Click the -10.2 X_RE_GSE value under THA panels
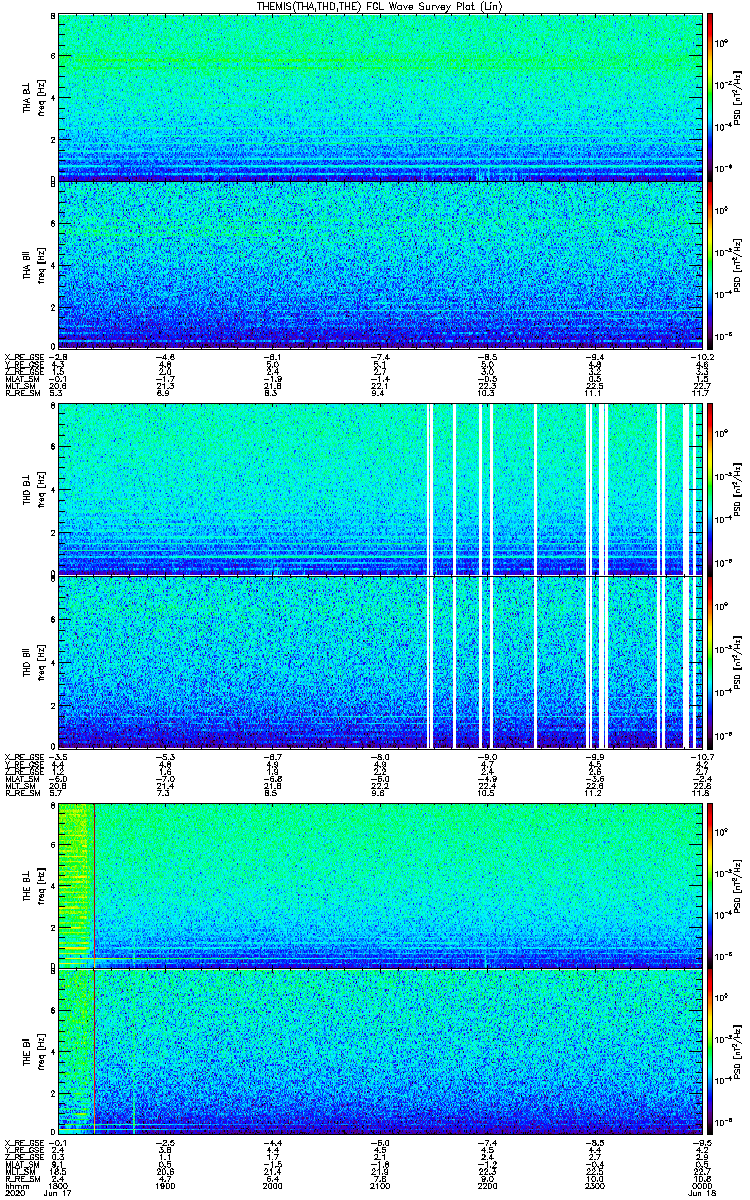The width and height of the screenshot is (750, 1200). tap(704, 357)
